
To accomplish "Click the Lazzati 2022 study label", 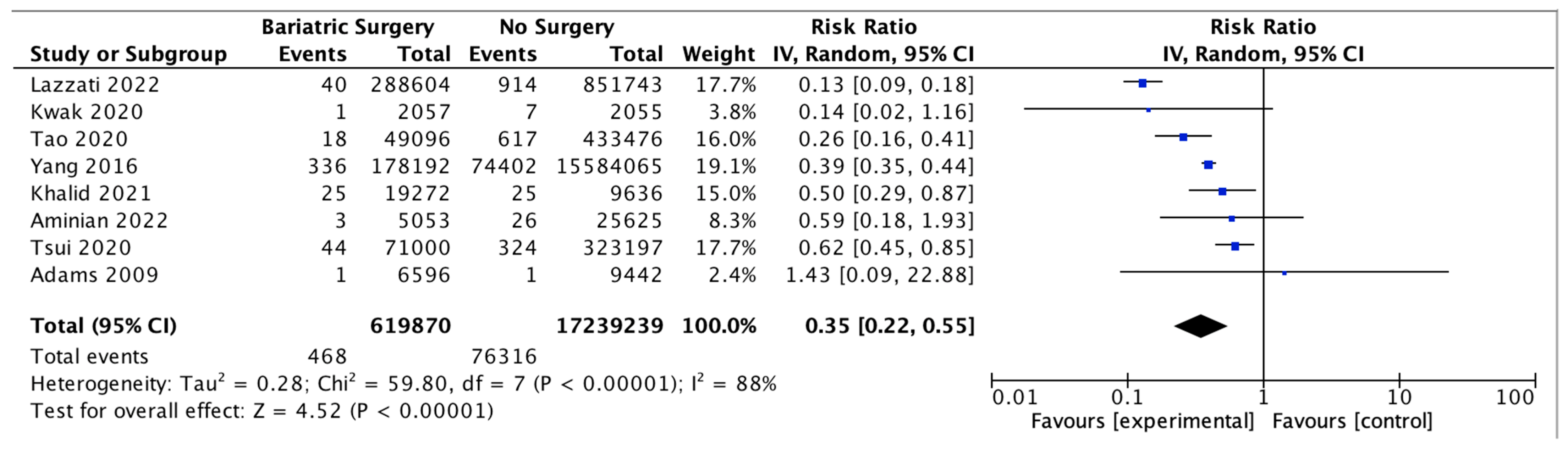I will [95, 84].
